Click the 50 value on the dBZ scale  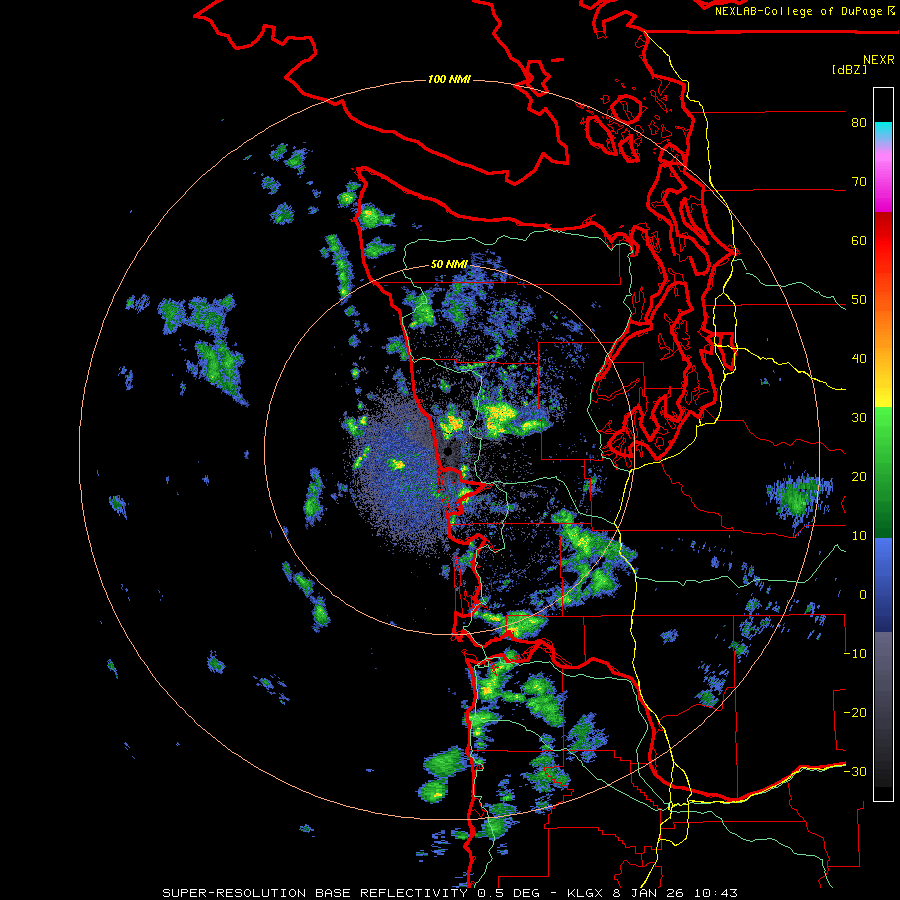point(859,300)
